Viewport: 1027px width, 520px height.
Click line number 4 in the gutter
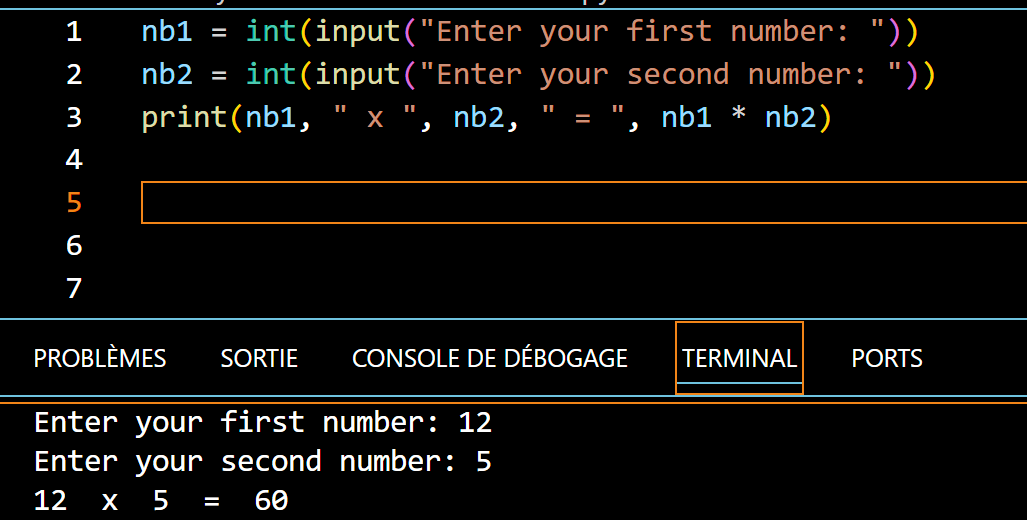click(x=74, y=160)
